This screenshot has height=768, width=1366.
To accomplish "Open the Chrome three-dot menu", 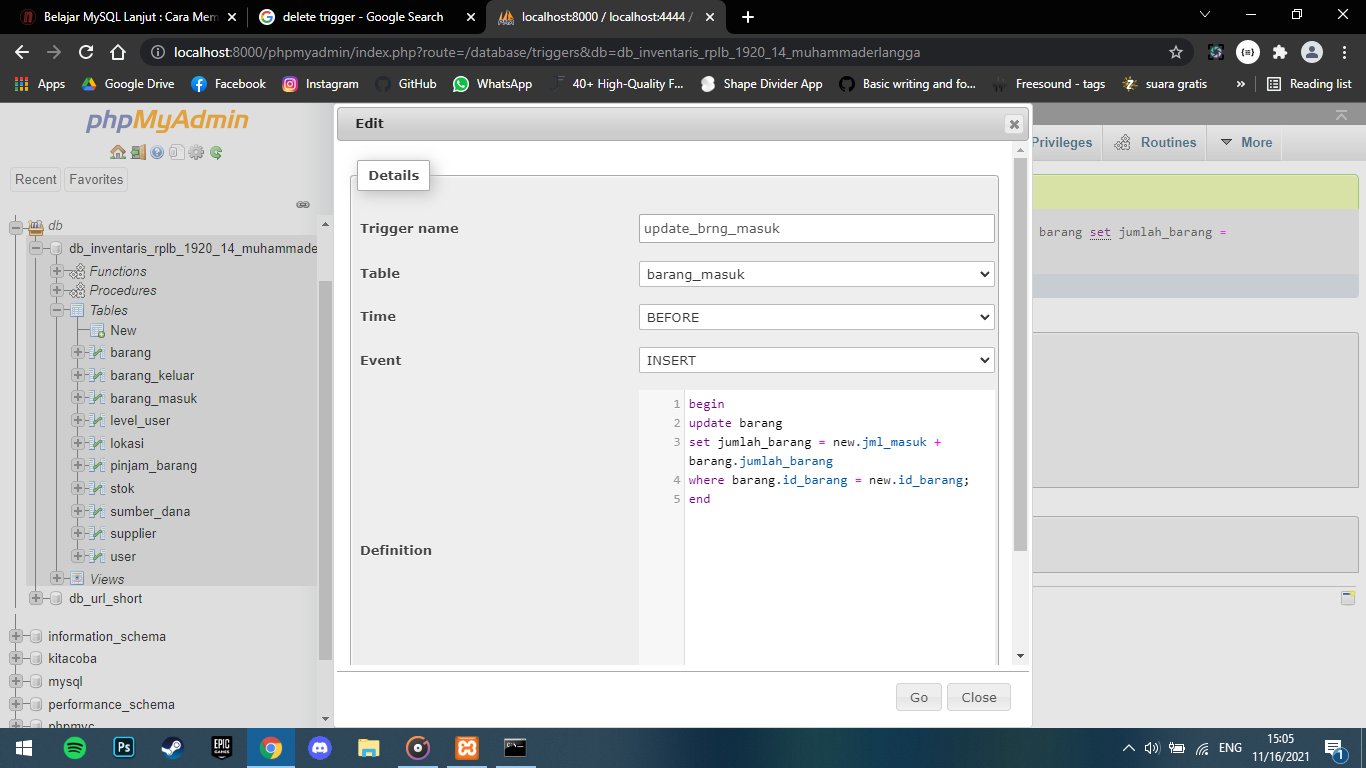I will coord(1344,52).
